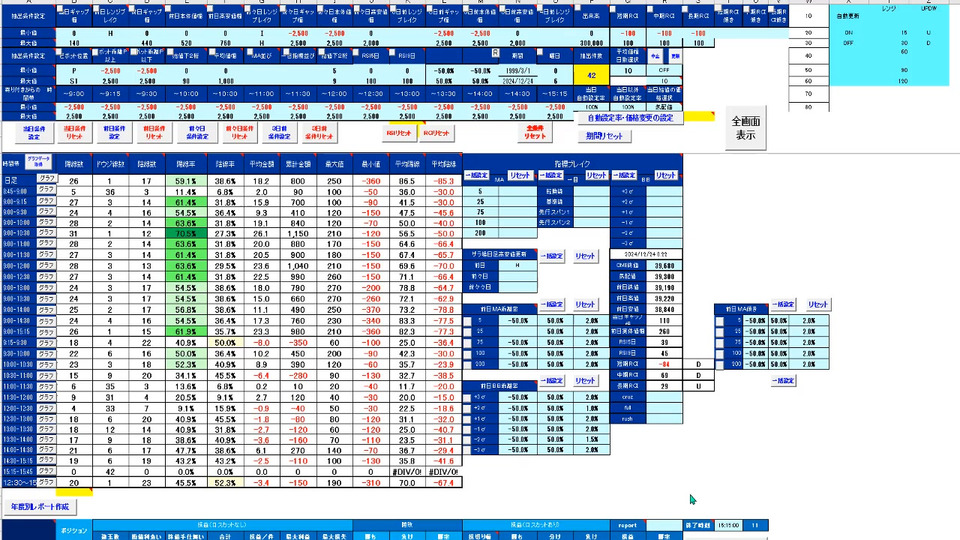Click the 期間リセット button

pos(604,136)
